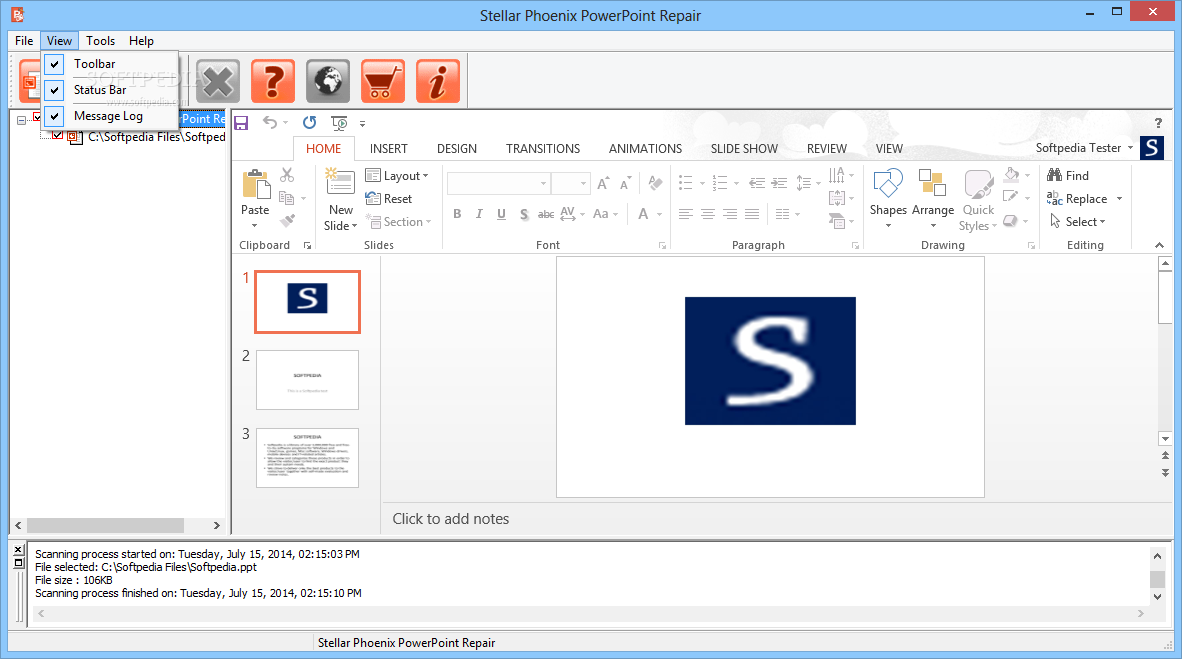1182x659 pixels.
Task: Start slideshow from beginning icon
Action: [340, 123]
